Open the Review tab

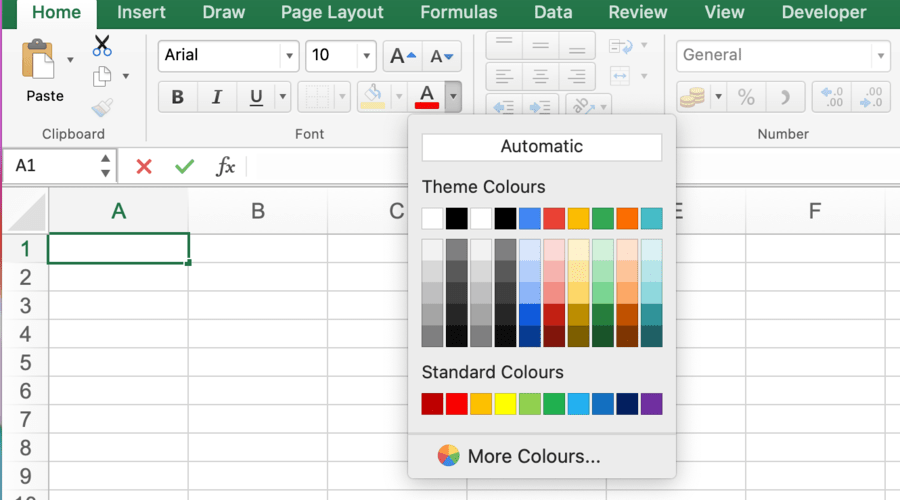tap(638, 13)
